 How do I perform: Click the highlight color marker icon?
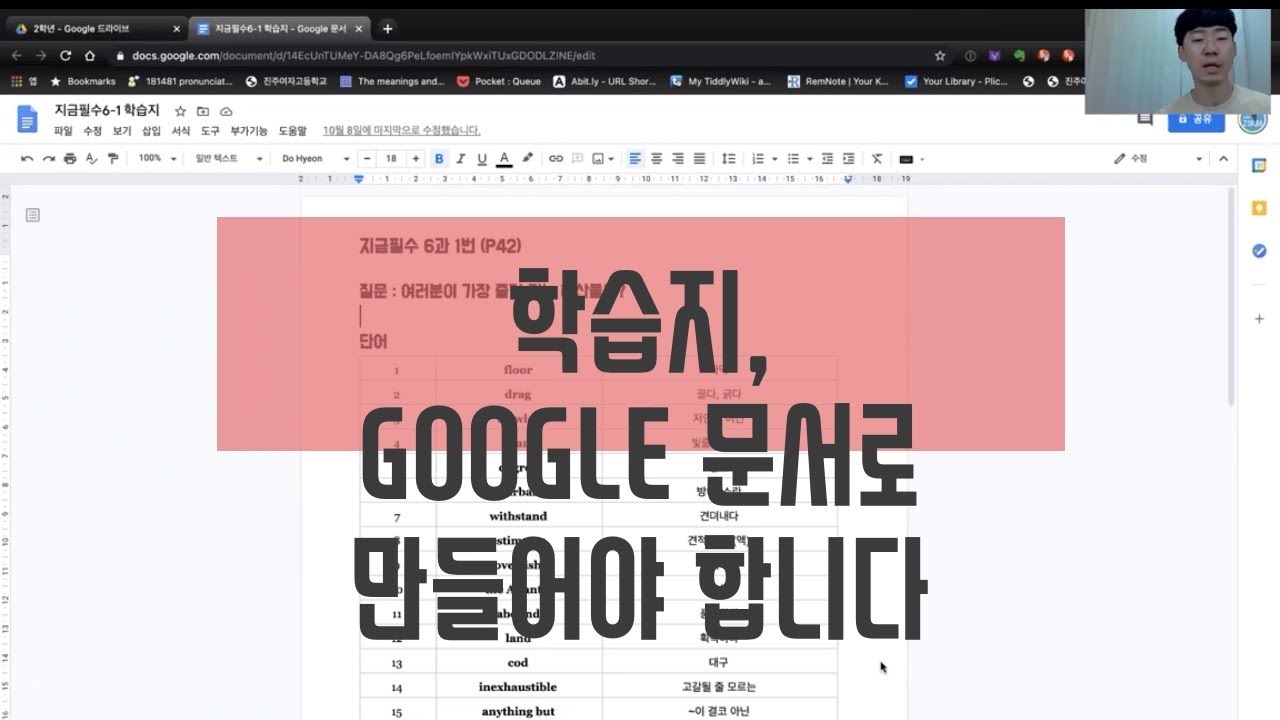point(527,158)
